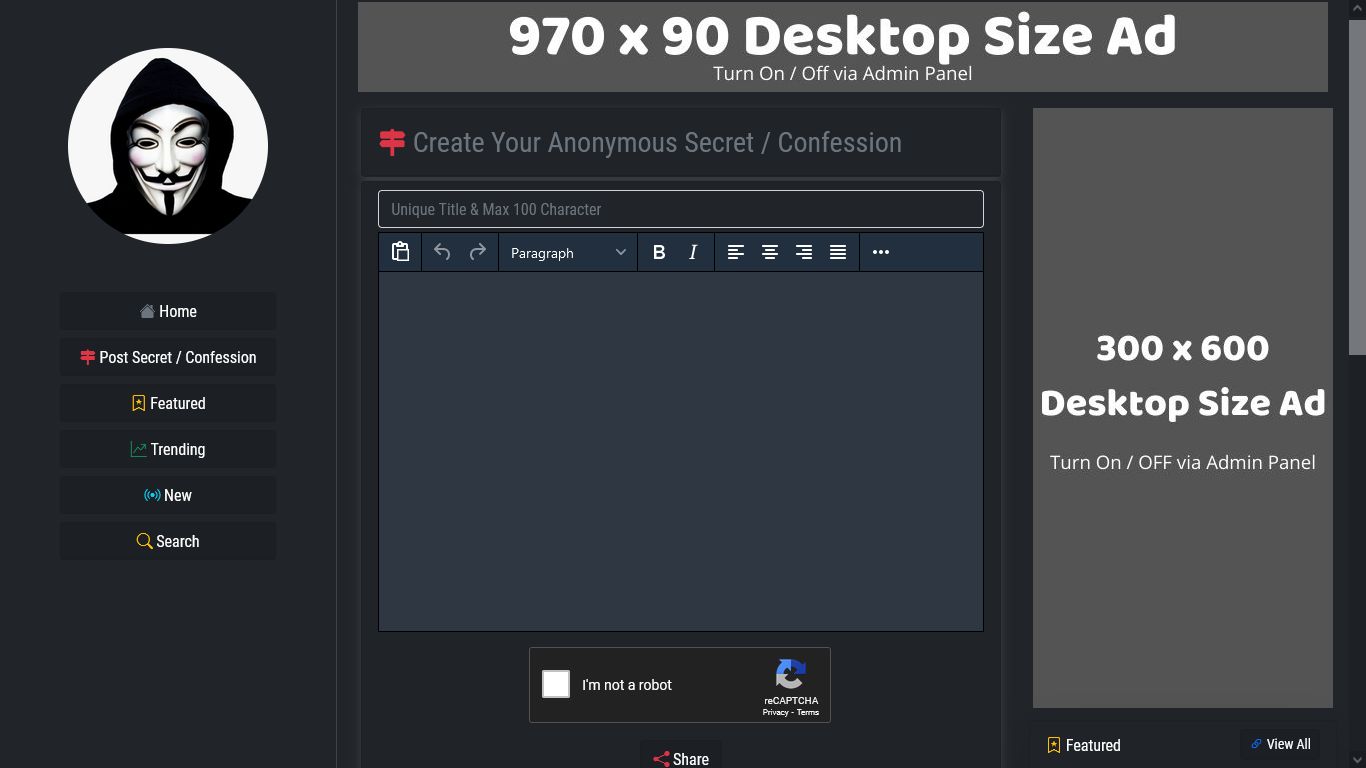Click the Redo icon in the editor toolbar
The height and width of the screenshot is (768, 1366).
pos(478,252)
